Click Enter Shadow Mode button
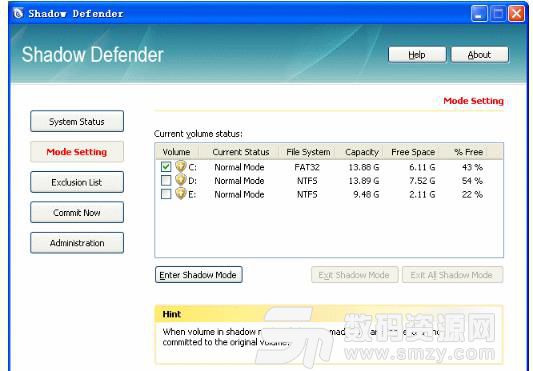 point(199,275)
